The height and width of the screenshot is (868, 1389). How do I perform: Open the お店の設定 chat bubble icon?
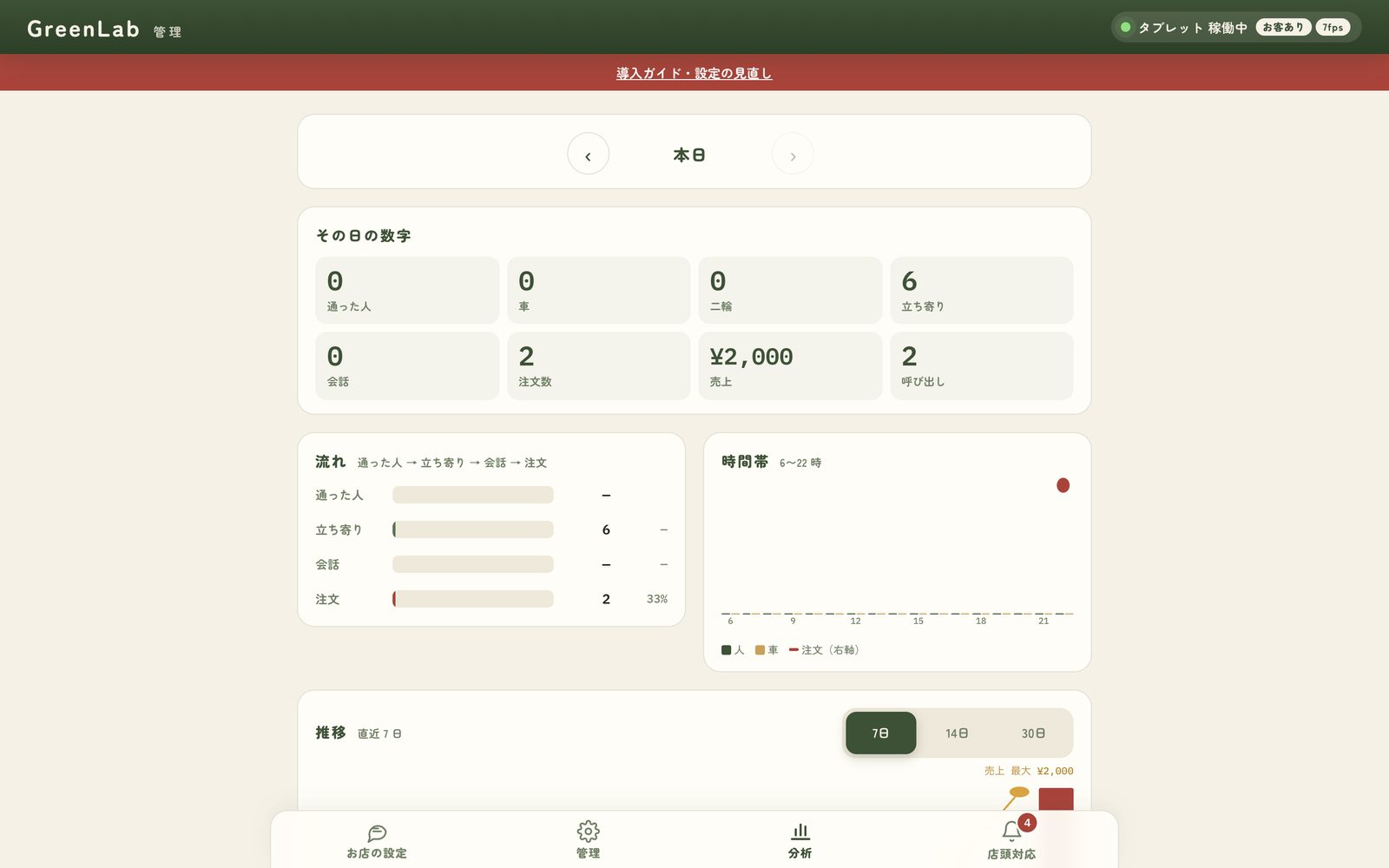point(377,832)
